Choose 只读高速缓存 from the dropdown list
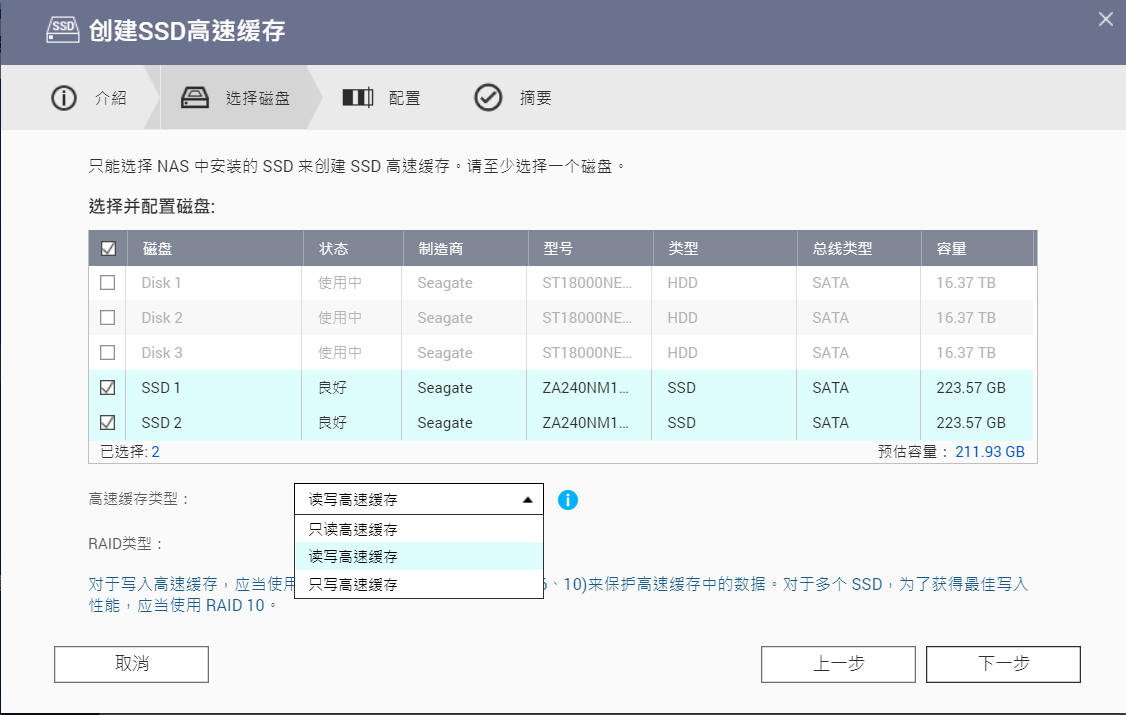 point(353,530)
